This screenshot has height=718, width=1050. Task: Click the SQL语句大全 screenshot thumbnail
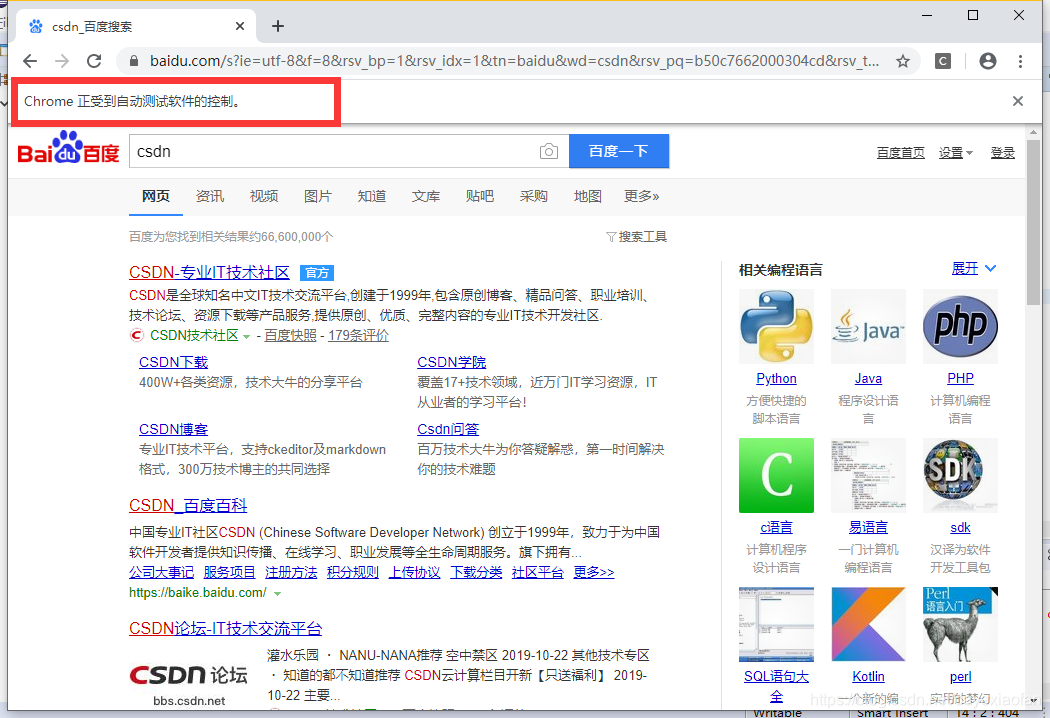click(x=776, y=624)
